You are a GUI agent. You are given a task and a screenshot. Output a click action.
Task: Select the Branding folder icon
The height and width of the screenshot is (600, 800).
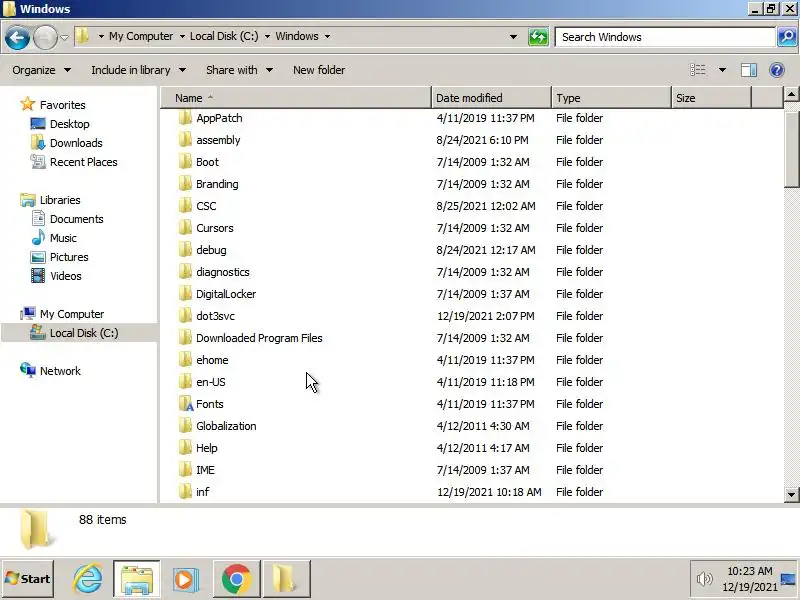click(x=185, y=184)
